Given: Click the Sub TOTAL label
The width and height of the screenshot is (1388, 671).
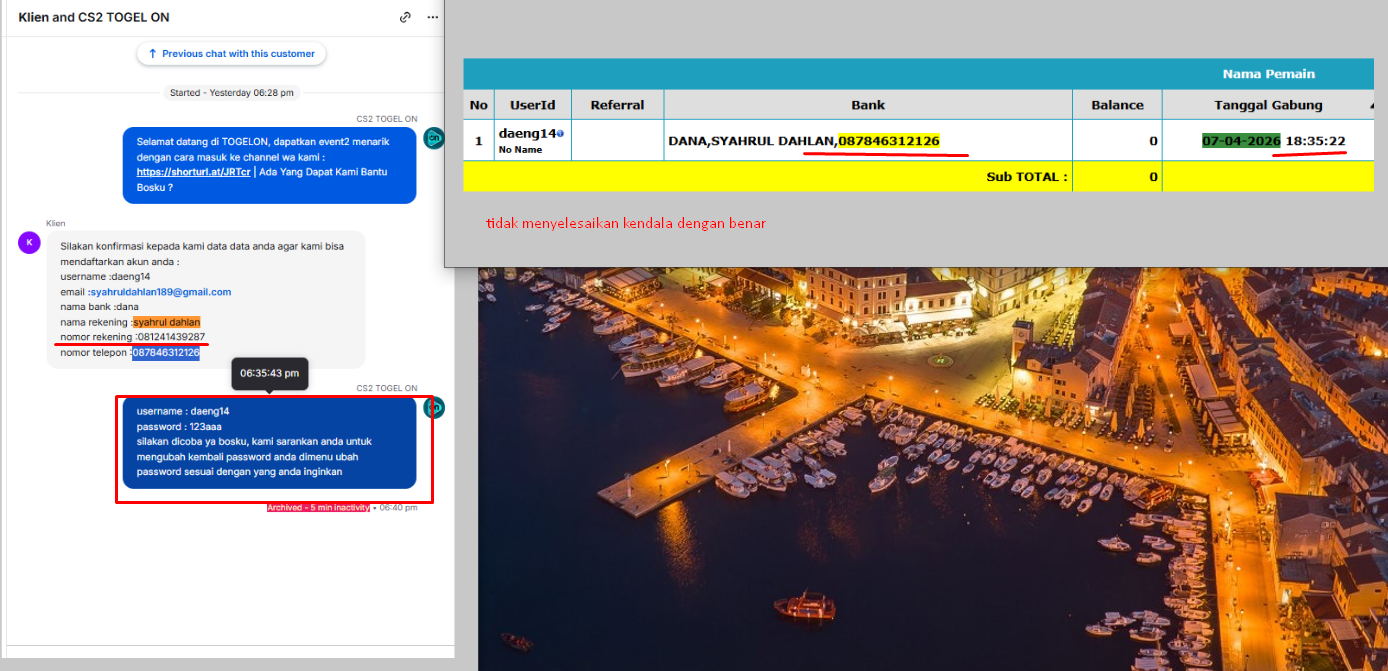Looking at the screenshot, I should coord(1027,177).
